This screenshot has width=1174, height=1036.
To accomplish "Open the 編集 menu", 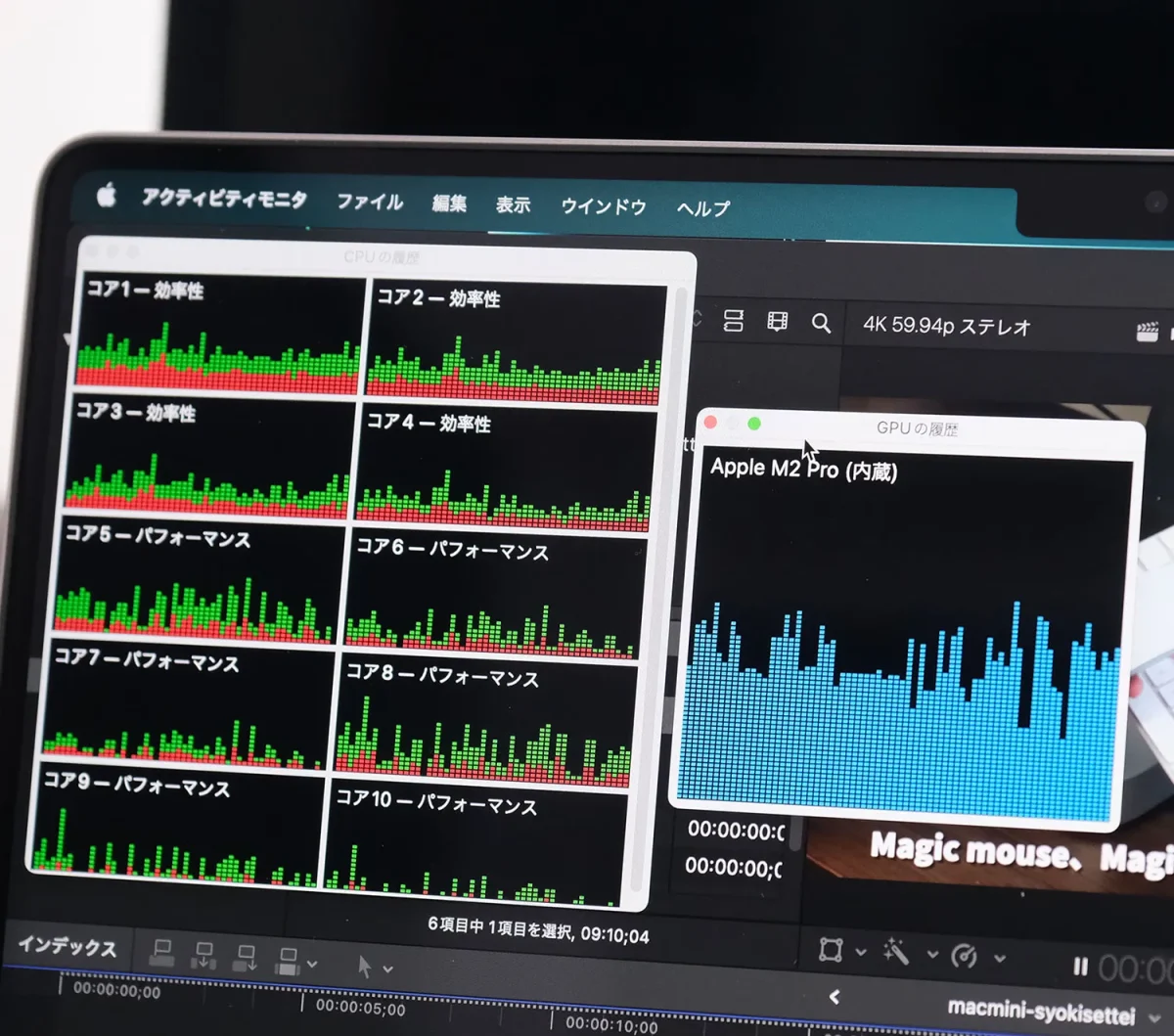I will [x=449, y=203].
